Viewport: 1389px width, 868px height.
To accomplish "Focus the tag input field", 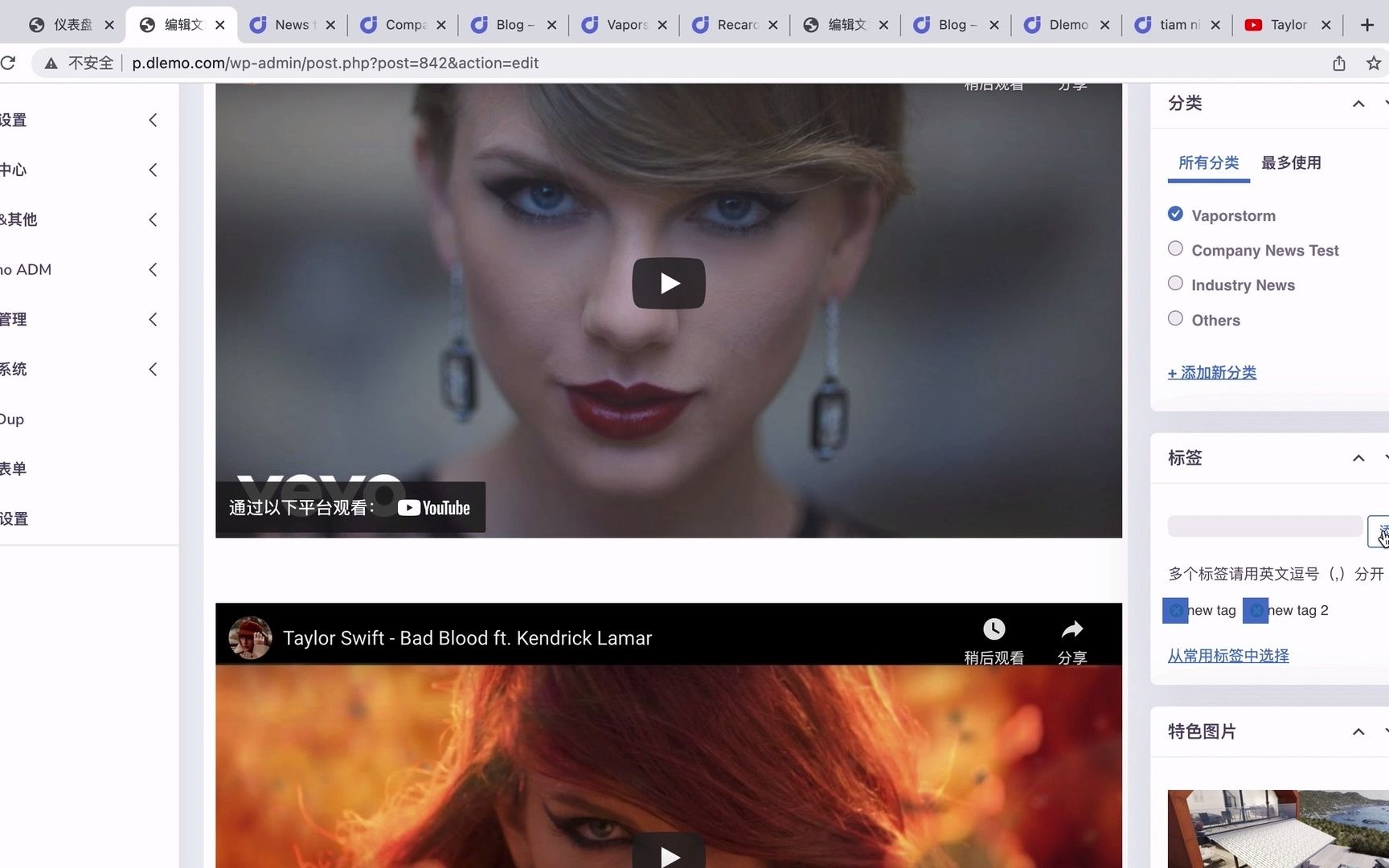I will point(1264,526).
